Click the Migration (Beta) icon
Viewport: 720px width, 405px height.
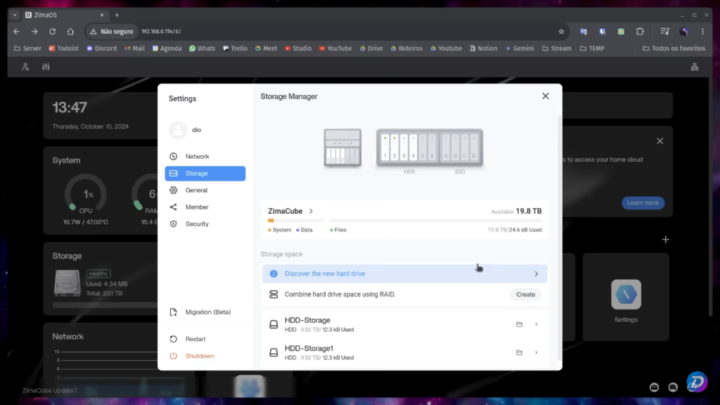(x=174, y=312)
